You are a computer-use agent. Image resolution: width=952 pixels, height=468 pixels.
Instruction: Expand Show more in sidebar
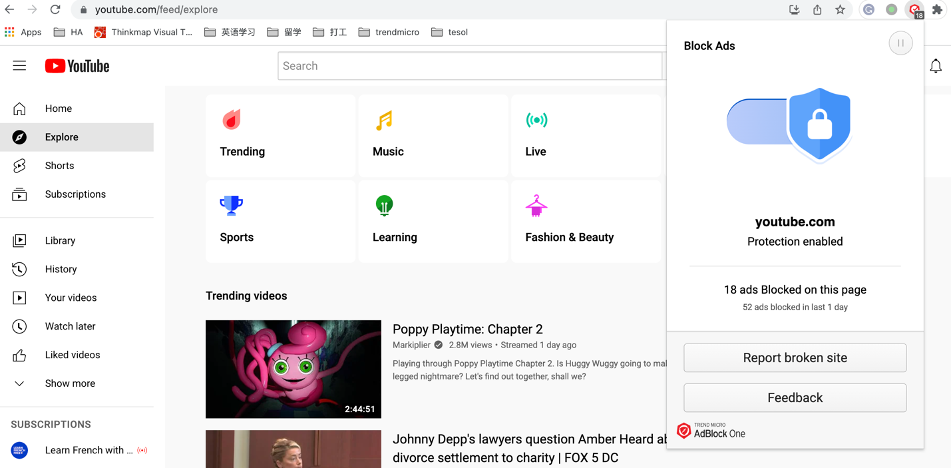point(69,383)
